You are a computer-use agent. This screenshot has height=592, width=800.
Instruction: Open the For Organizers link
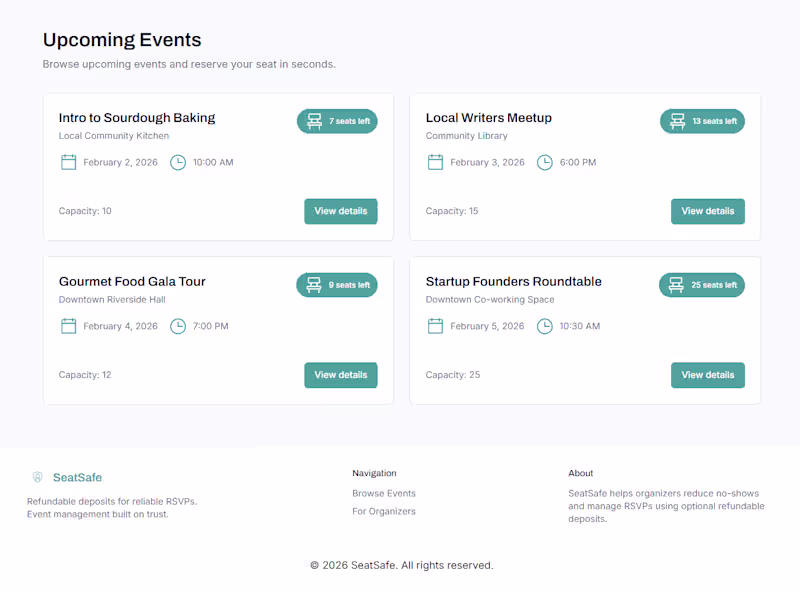pos(383,511)
